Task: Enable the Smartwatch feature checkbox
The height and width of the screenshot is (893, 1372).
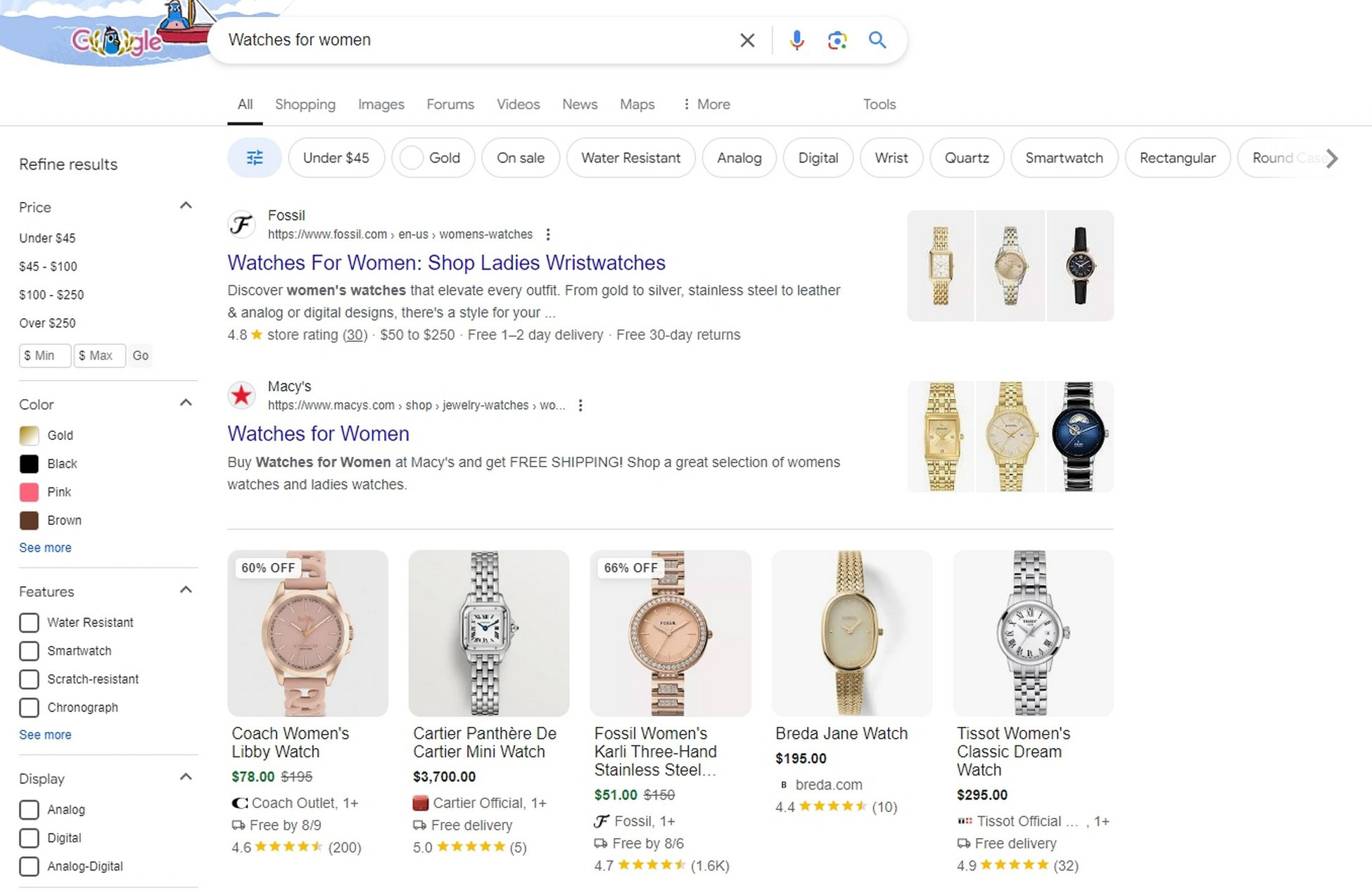Action: (x=28, y=650)
